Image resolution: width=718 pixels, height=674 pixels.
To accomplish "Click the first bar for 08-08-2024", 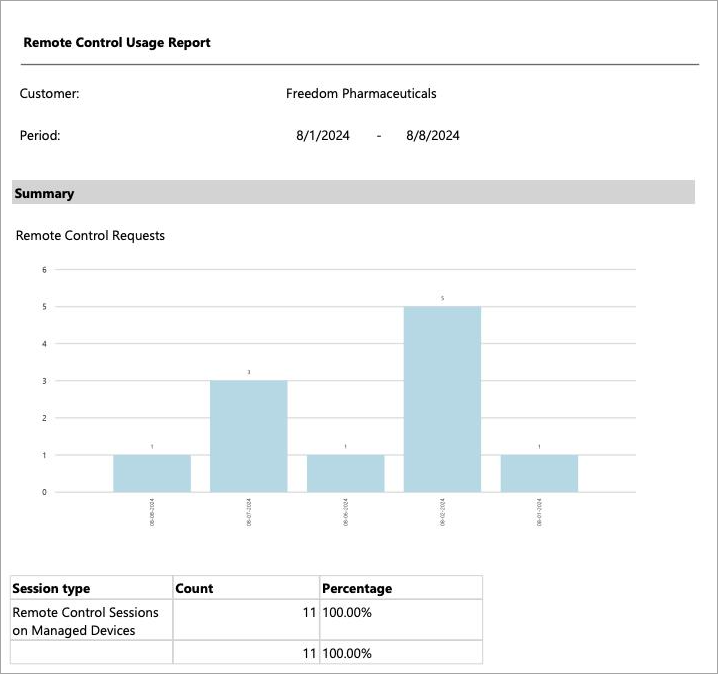I will [151, 473].
